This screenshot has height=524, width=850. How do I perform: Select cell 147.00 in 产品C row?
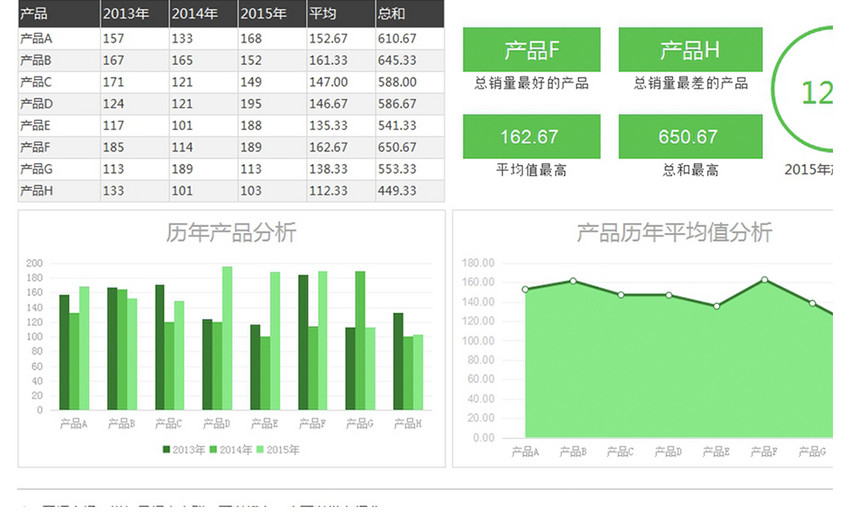point(341,82)
